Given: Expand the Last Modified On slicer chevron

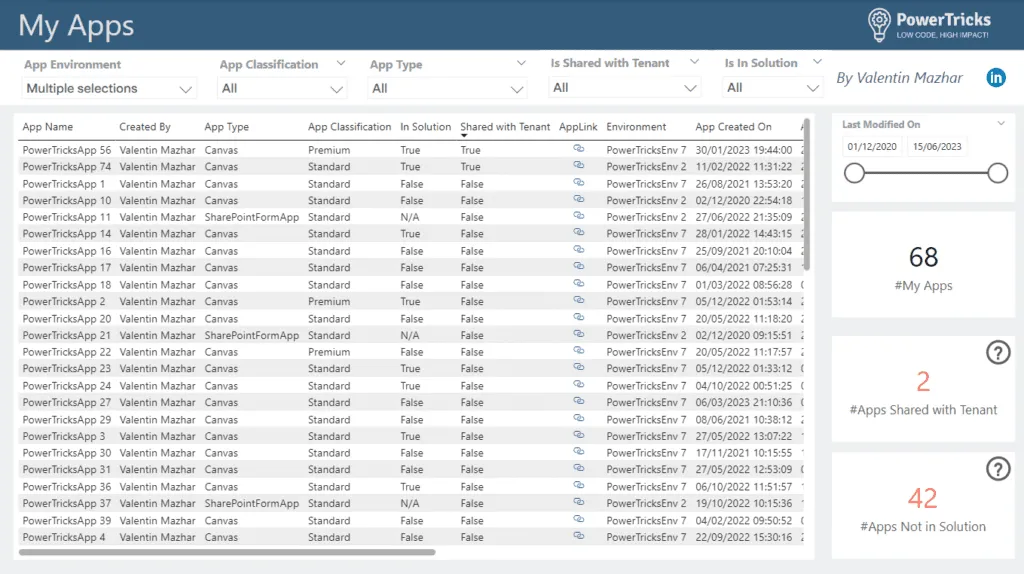Looking at the screenshot, I should [1001, 123].
